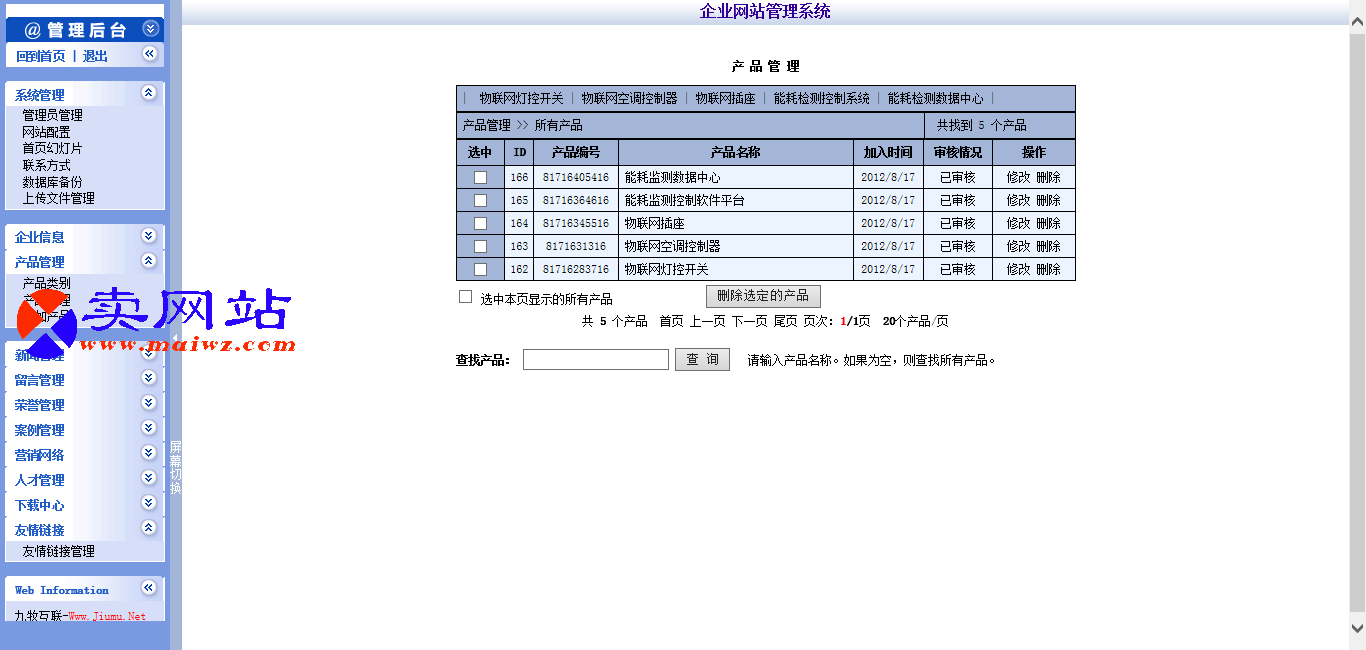Click 删除 for 物联网插座 row

point(1048,224)
